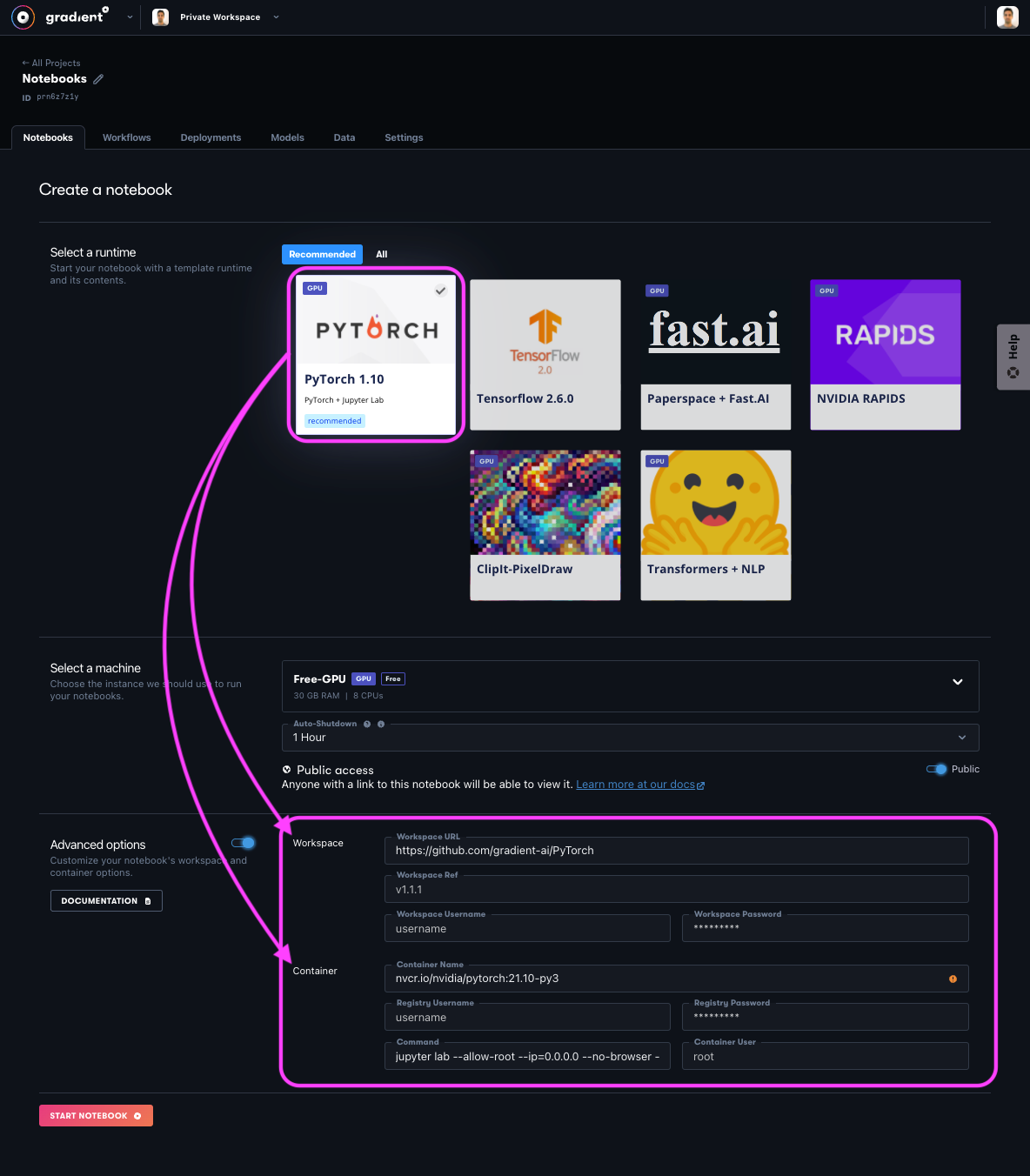Focus the Registry Password field

[826, 1017]
